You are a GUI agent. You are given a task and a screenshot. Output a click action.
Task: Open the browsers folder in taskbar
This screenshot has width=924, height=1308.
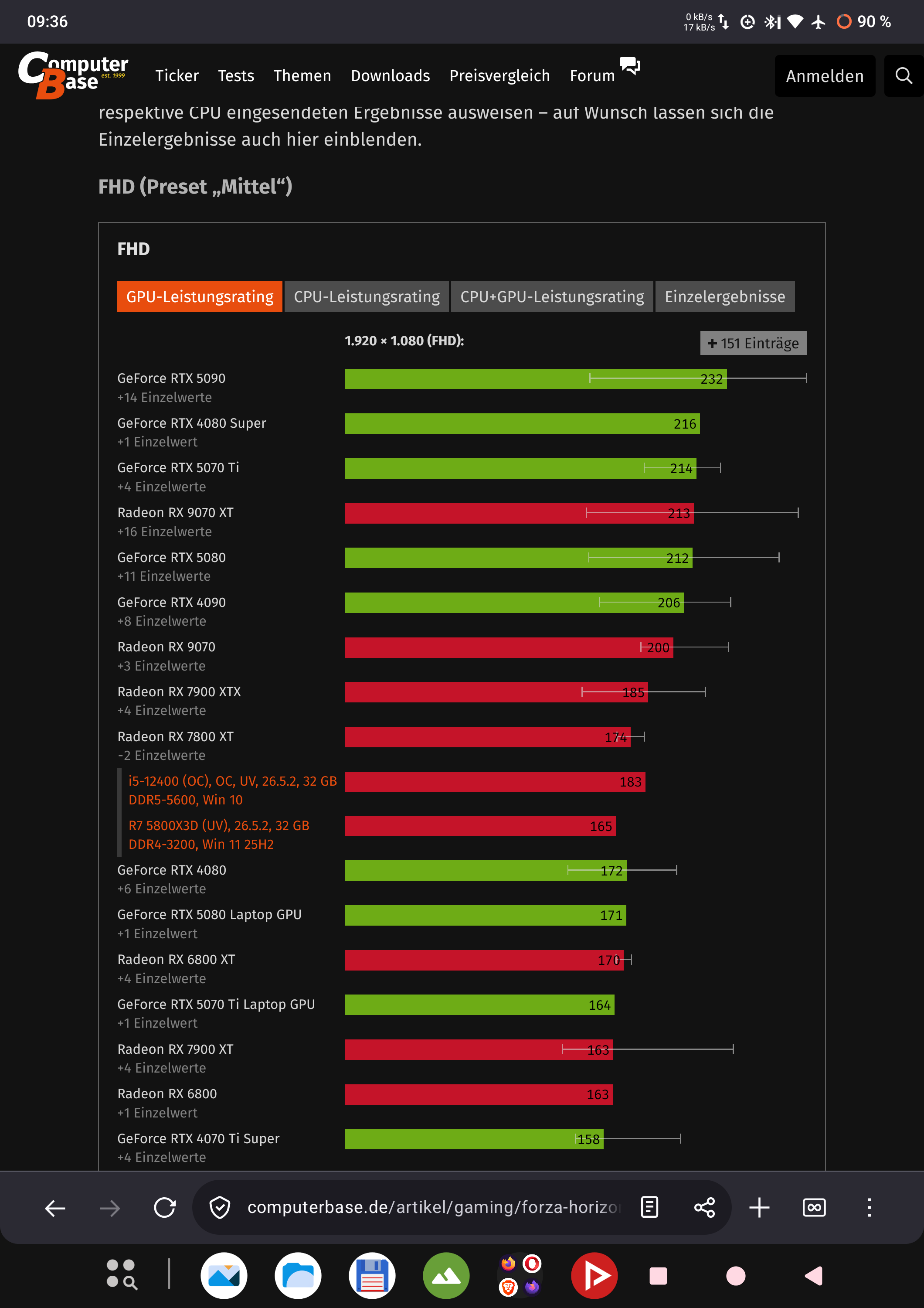[520, 1276]
